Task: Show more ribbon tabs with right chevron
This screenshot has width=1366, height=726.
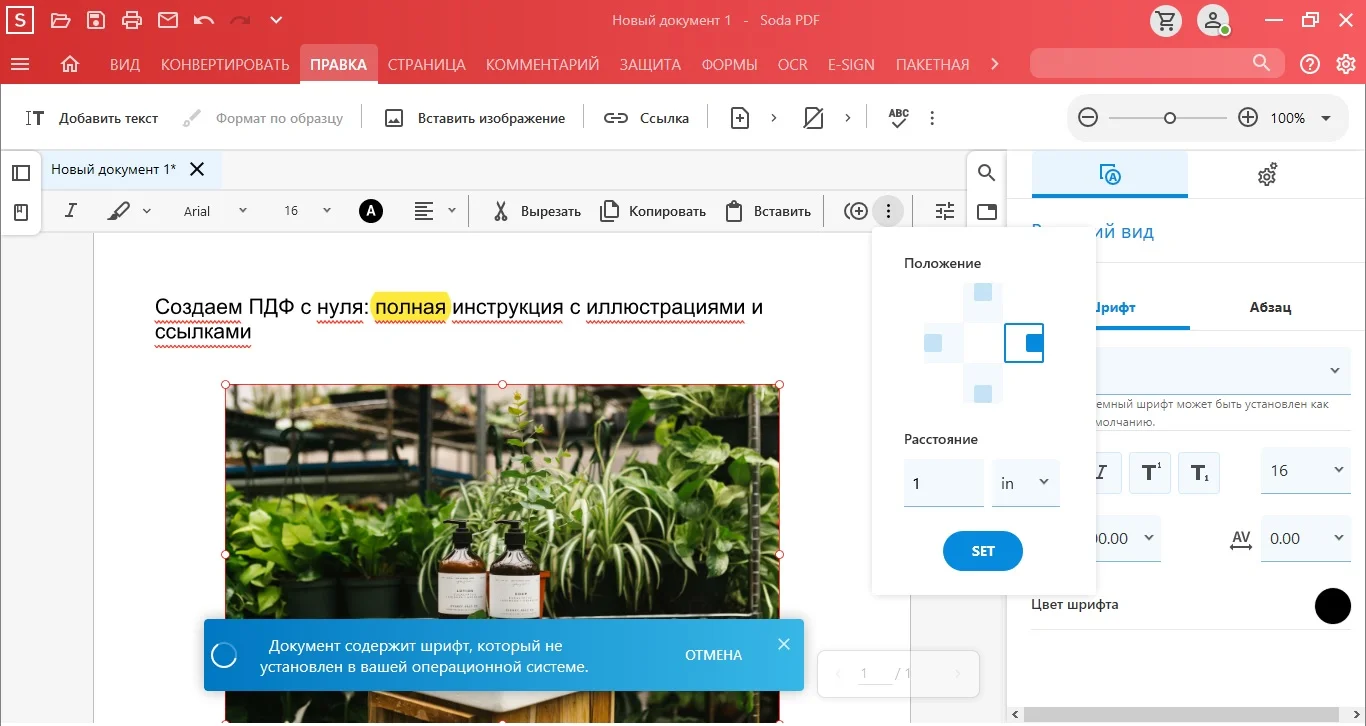Action: pyautogui.click(x=995, y=64)
